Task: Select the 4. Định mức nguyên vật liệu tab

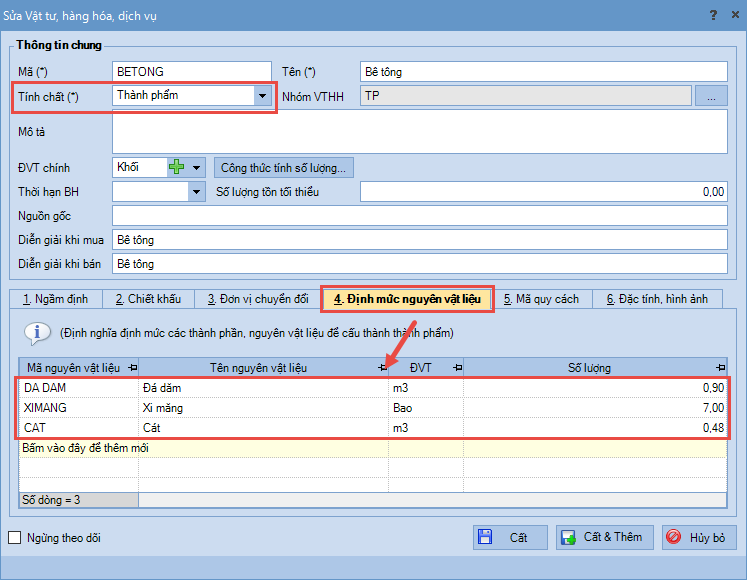Action: (407, 299)
